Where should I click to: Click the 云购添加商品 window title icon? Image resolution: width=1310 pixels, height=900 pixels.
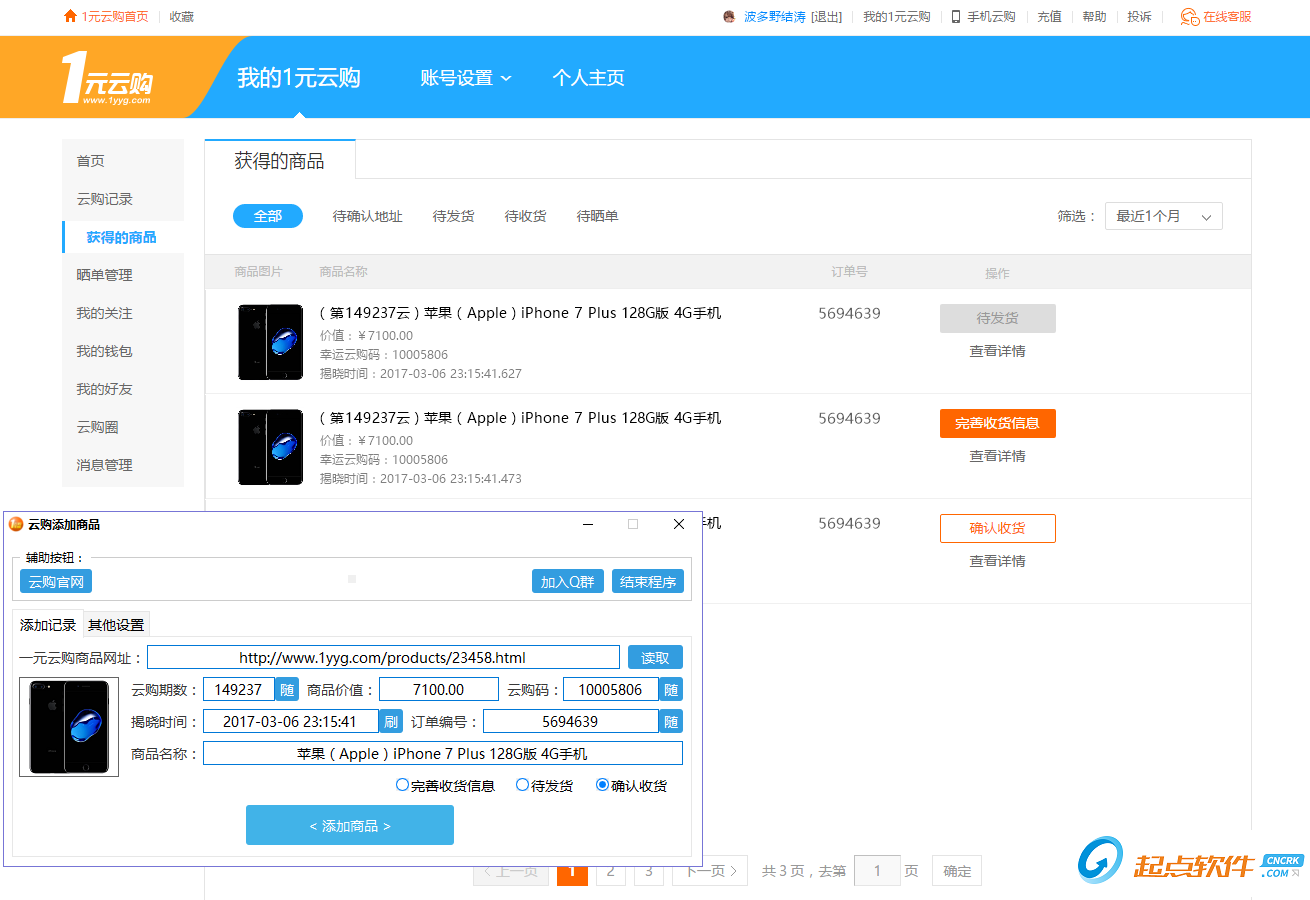[16, 524]
